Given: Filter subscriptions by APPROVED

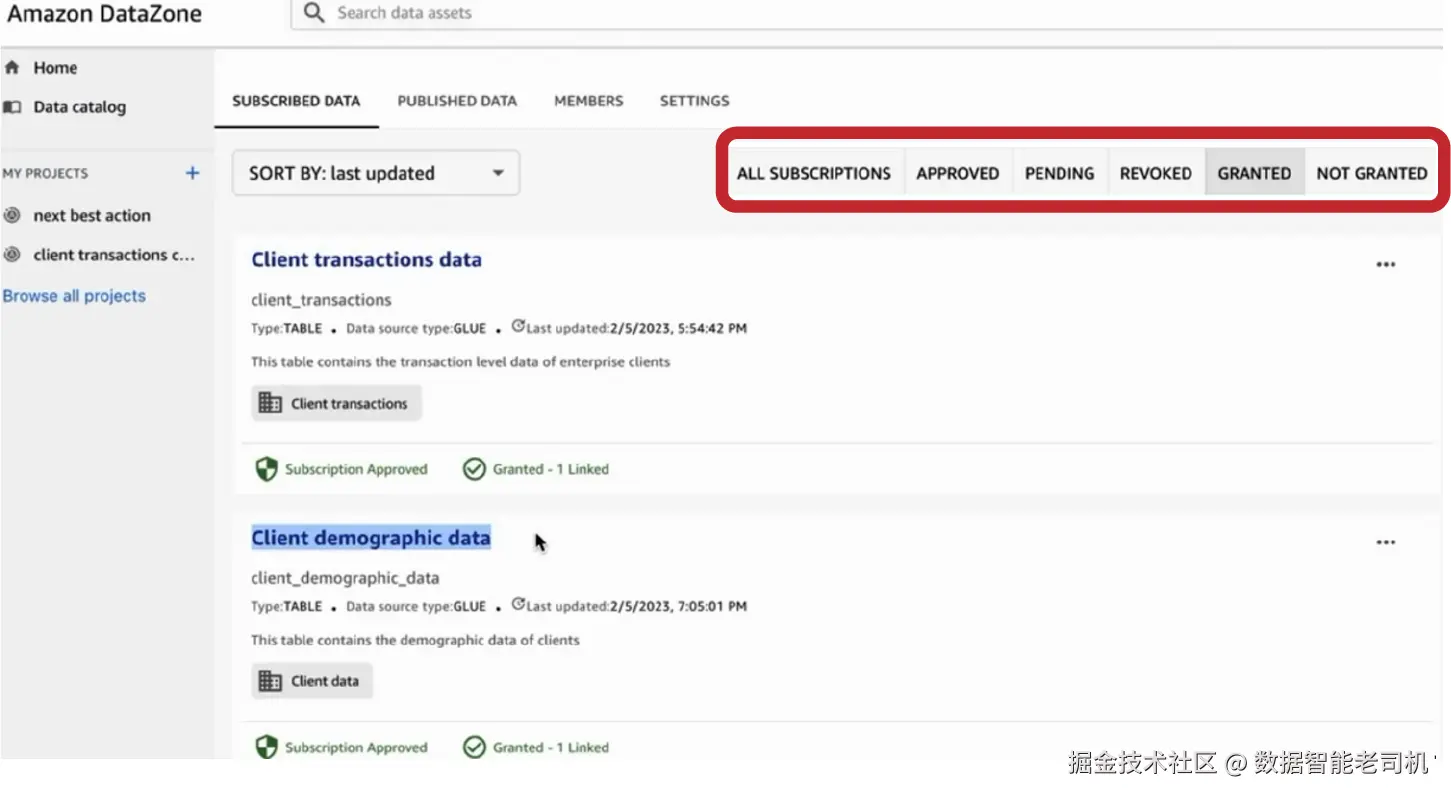Looking at the screenshot, I should tap(958, 173).
